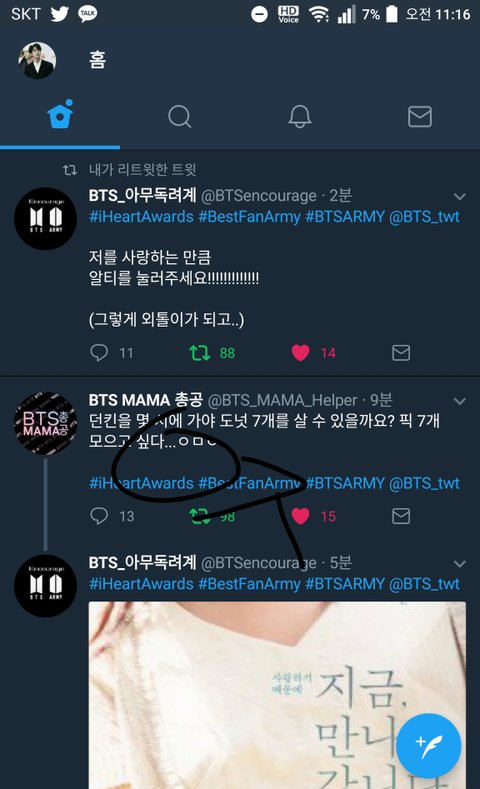Unlike BTS MAMA tweet with 15 likes
This screenshot has height=789, width=480.
click(300, 516)
